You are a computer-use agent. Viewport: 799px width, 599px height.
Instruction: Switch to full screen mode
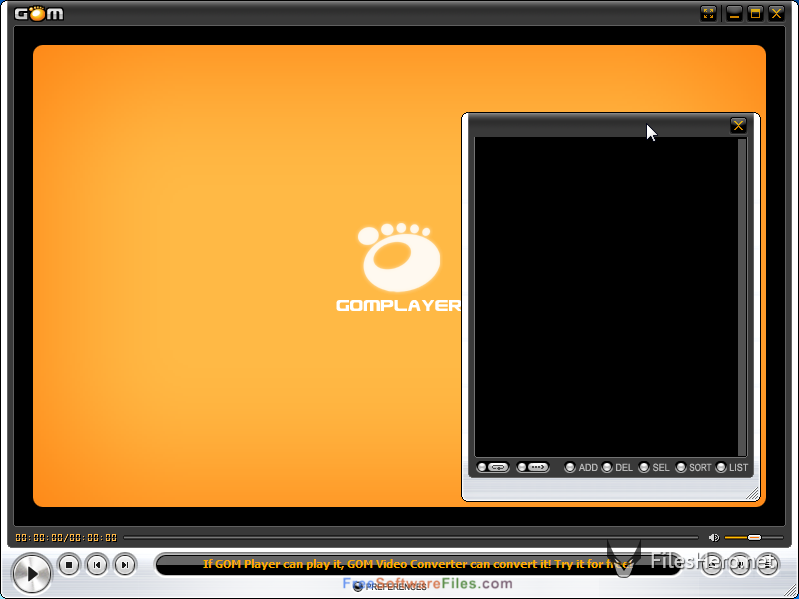pyautogui.click(x=708, y=14)
